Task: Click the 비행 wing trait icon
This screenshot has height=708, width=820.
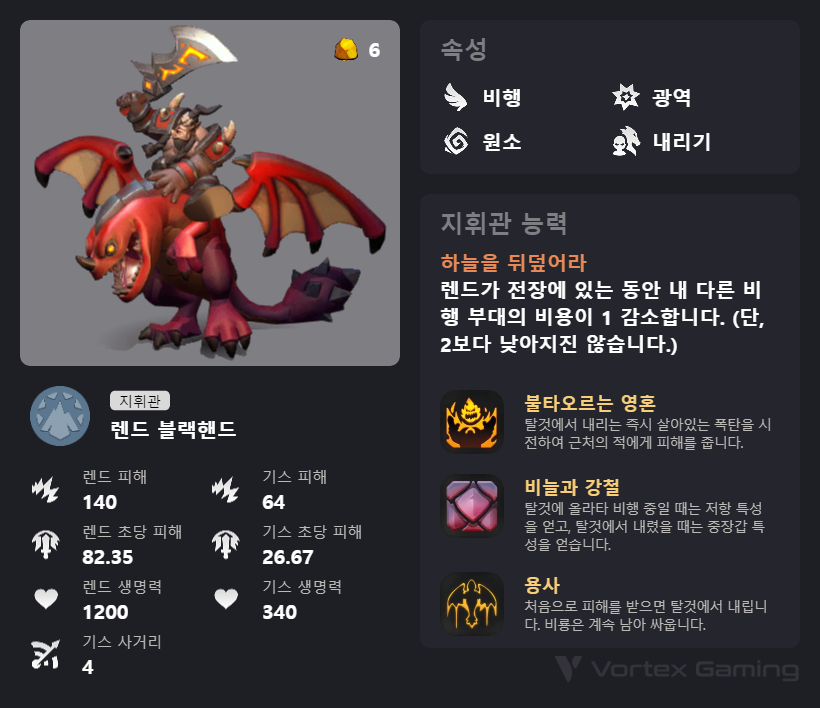Action: (x=455, y=97)
